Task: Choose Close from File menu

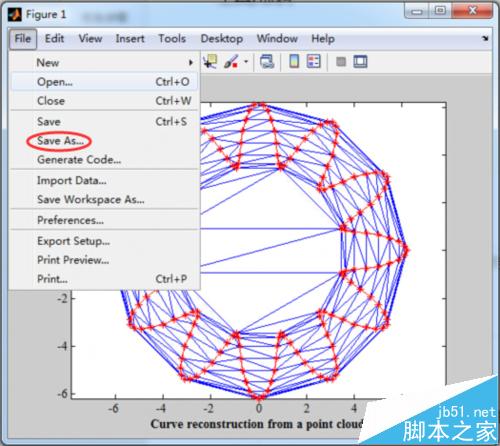Action: point(104,101)
